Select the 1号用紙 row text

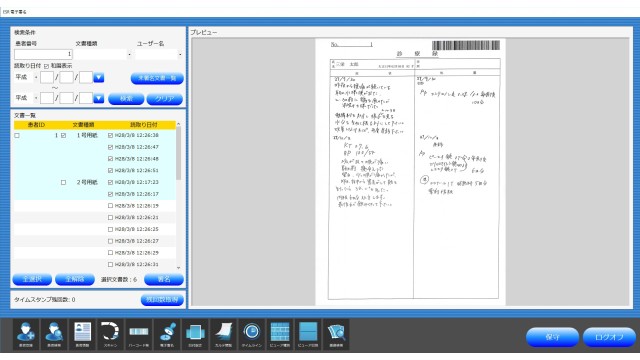click(x=87, y=136)
